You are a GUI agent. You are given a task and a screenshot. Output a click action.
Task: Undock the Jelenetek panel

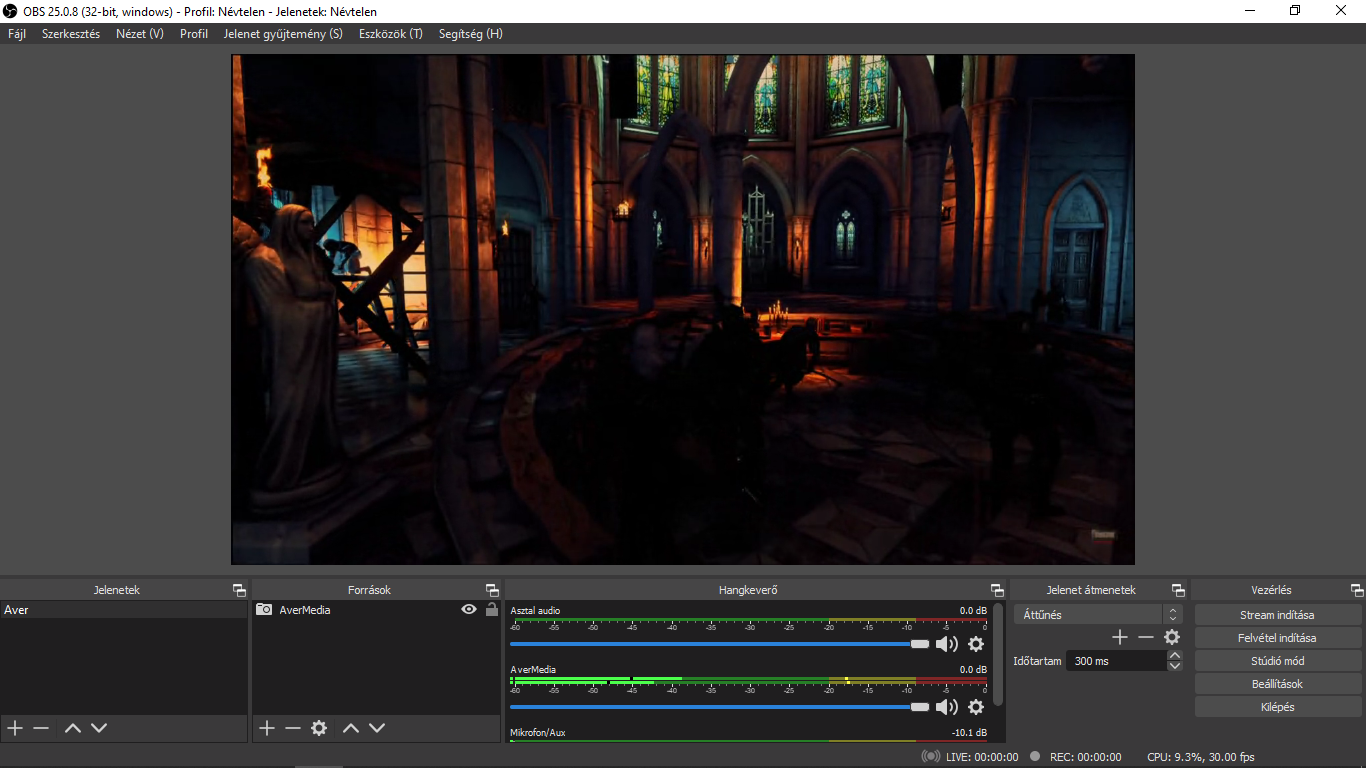[239, 590]
